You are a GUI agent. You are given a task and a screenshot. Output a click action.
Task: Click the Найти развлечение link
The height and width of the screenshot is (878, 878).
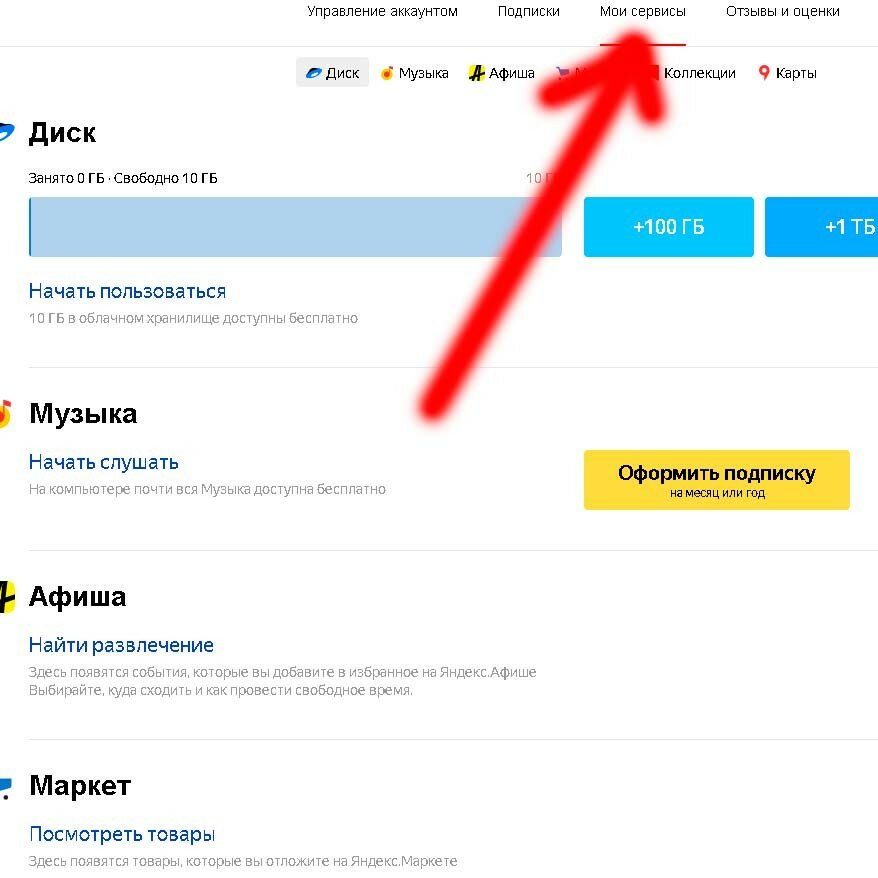(x=122, y=645)
